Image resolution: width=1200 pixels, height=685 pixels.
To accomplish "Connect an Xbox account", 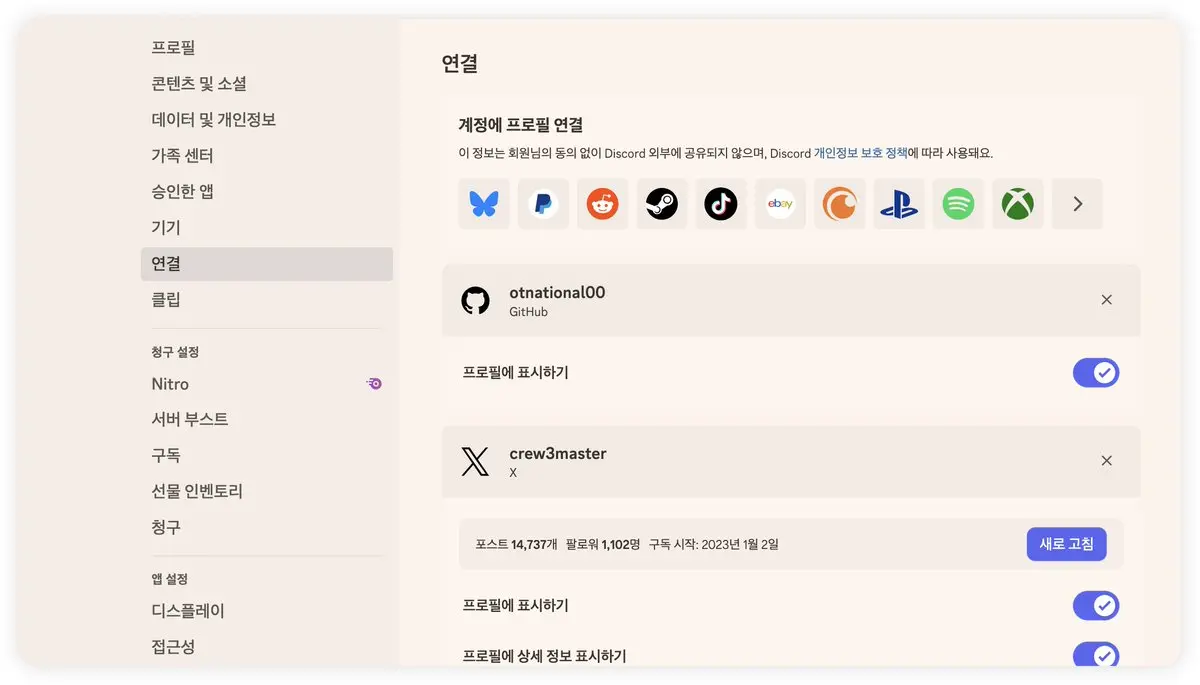I will 1018,204.
